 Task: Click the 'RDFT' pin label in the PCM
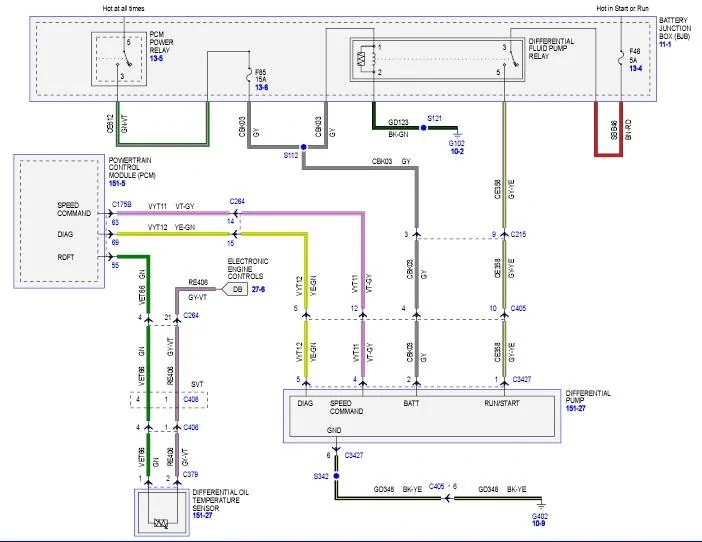click(x=66, y=257)
